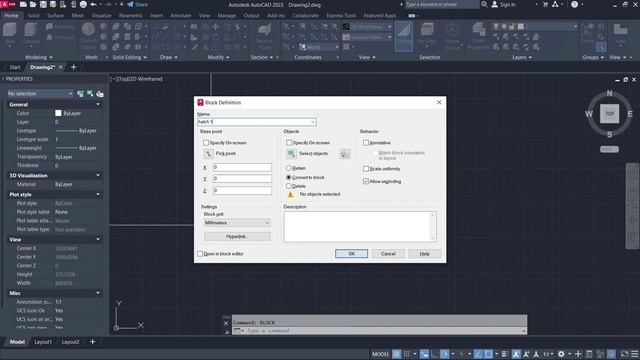Click the Undo arrow icon in title bar
The height and width of the screenshot is (360, 640).
click(93, 4)
